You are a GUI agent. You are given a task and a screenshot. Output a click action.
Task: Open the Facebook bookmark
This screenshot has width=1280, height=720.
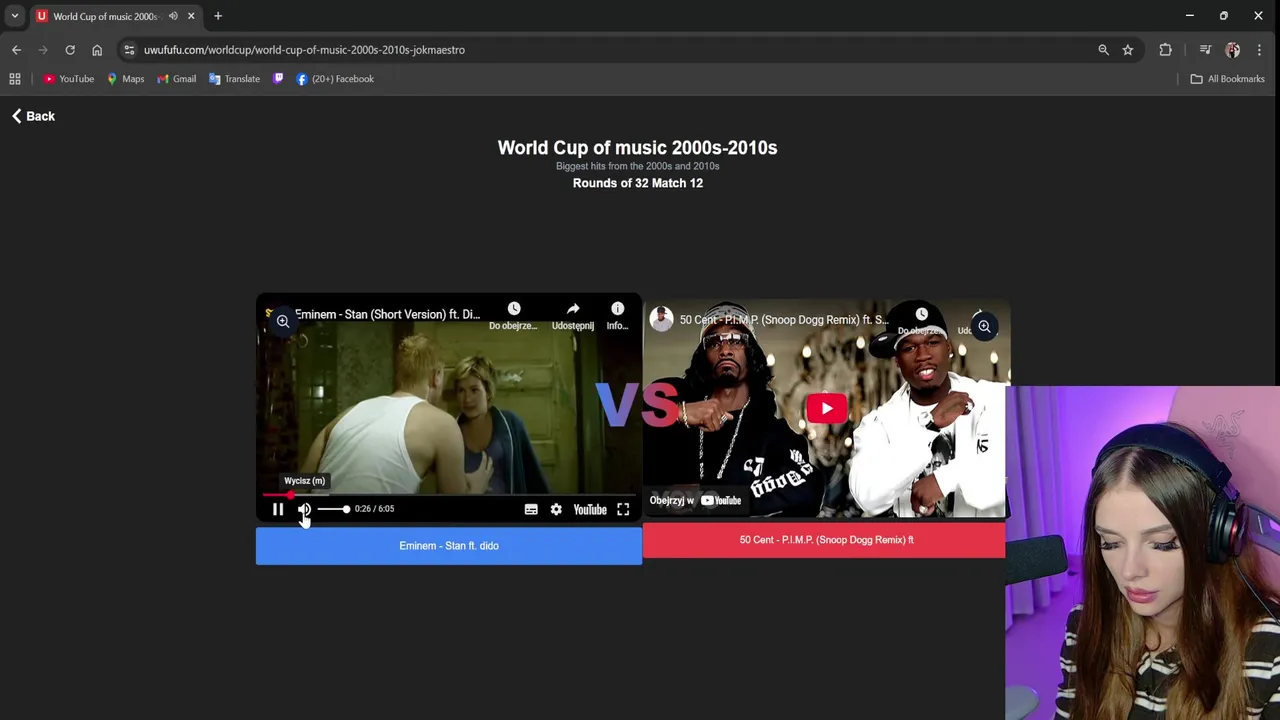pyautogui.click(x=335, y=79)
